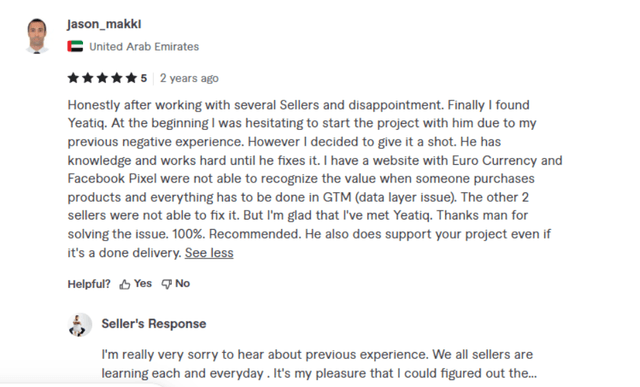Click the thumbs down icon
This screenshot has width=640, height=387.
[x=167, y=284]
